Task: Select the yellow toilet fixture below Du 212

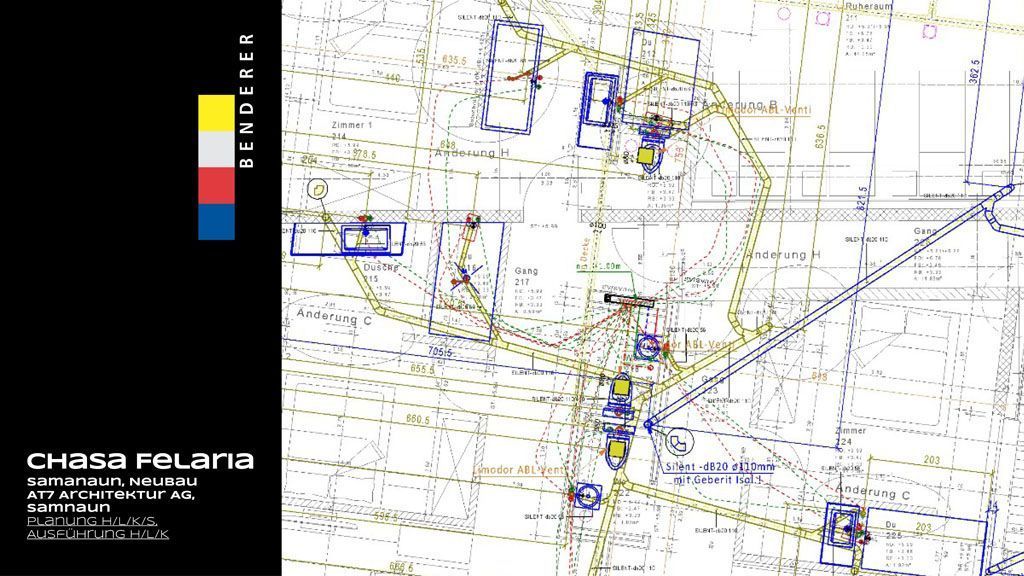Action: click(648, 156)
